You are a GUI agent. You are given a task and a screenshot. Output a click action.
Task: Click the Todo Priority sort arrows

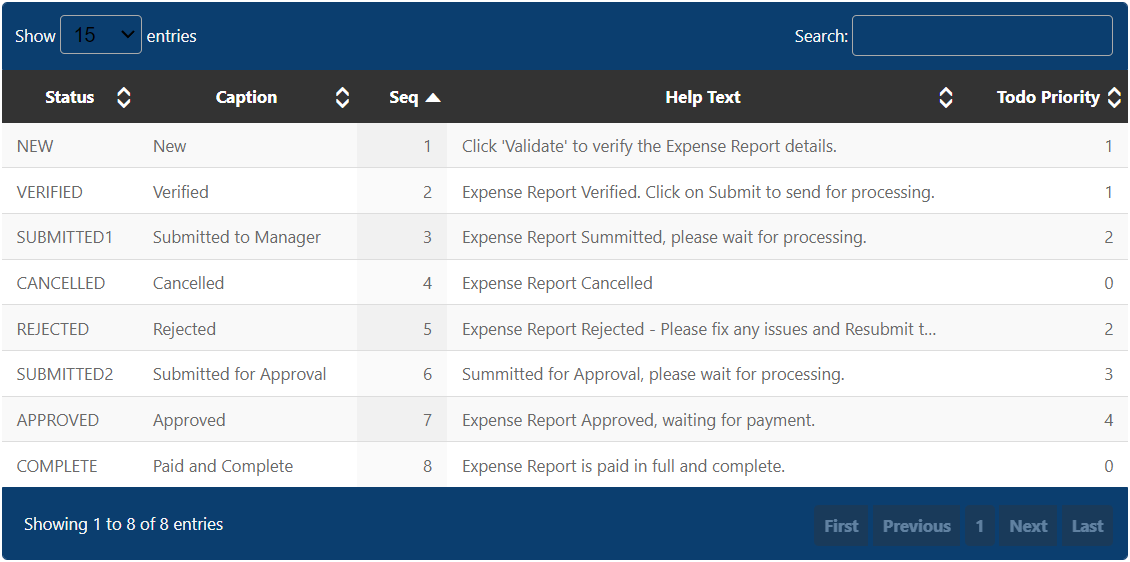point(1114,97)
